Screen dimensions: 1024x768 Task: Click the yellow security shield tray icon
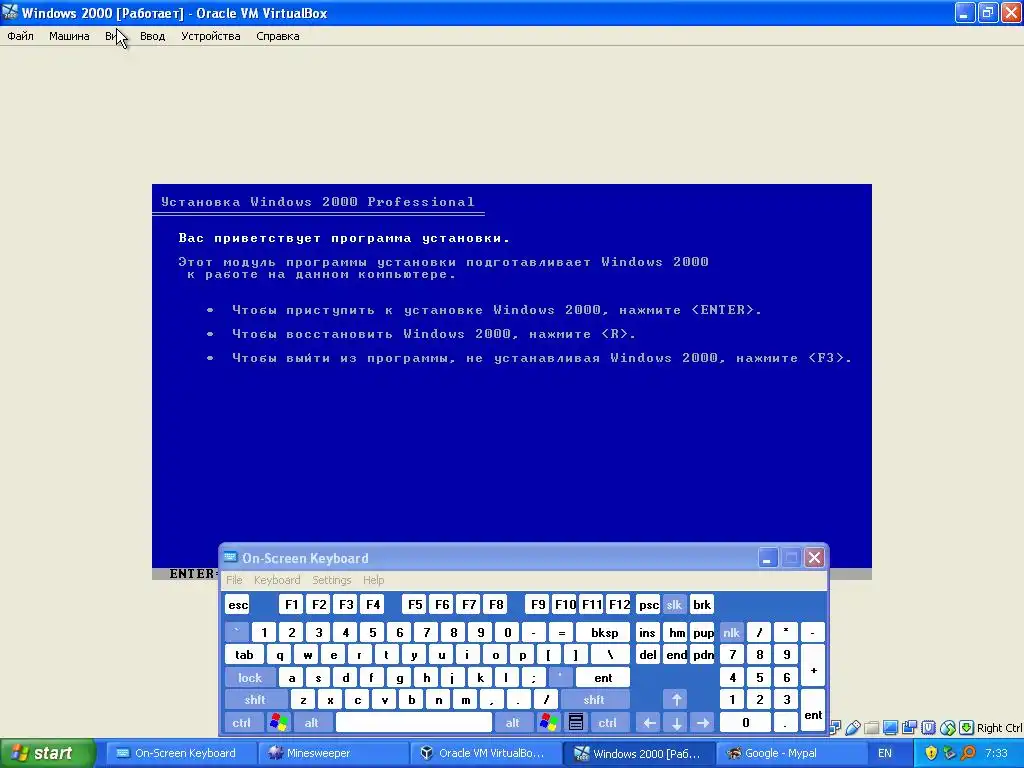pos(931,753)
